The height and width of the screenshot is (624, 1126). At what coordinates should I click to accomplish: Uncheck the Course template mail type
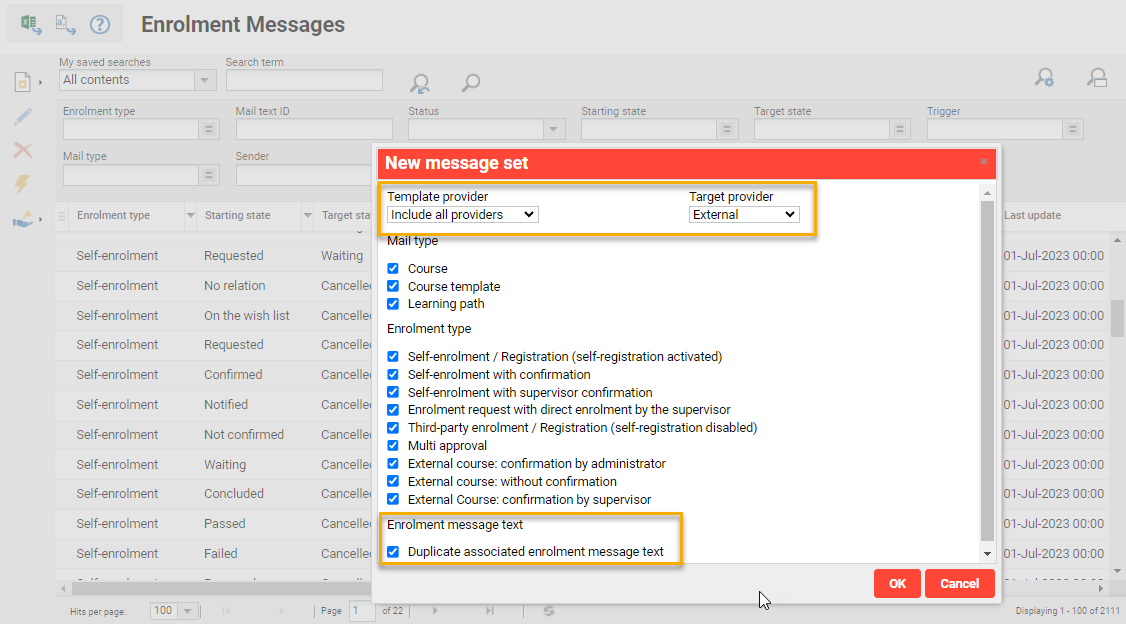click(x=393, y=286)
